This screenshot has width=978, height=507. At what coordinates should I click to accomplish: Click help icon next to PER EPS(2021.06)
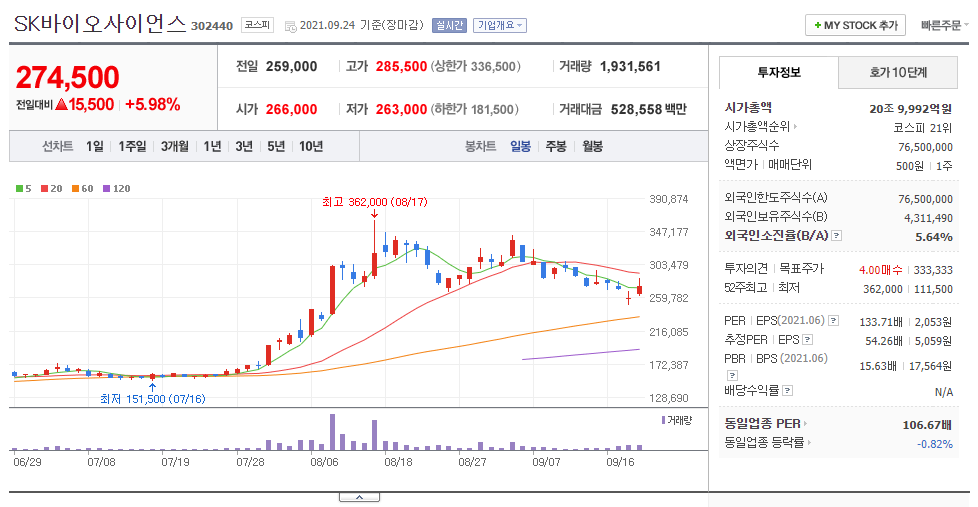coord(833,321)
